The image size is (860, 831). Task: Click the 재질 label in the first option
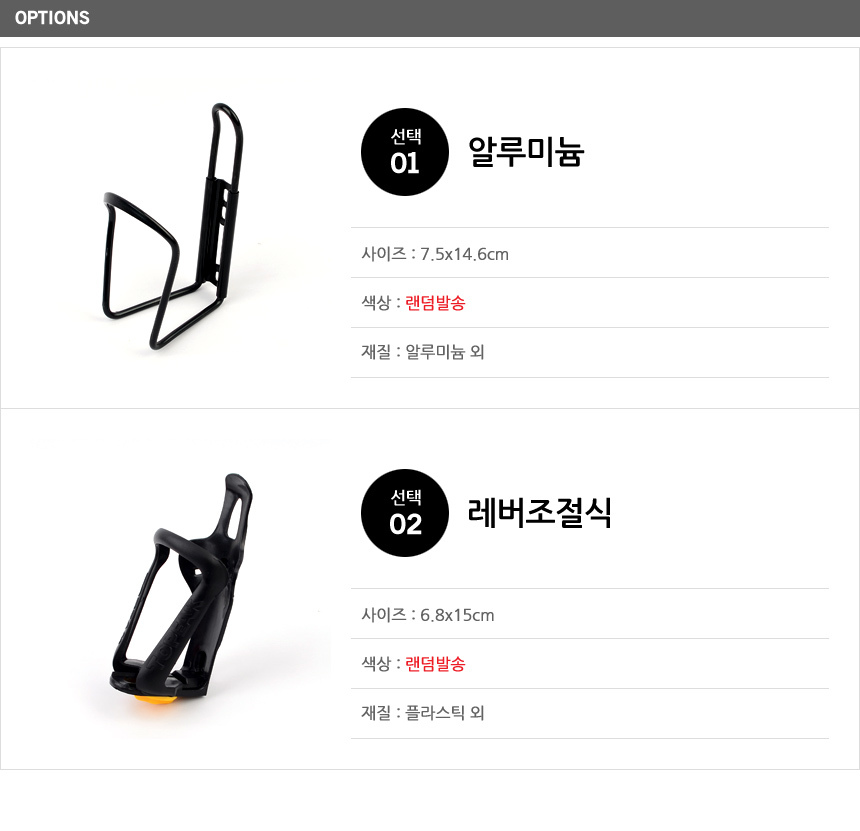[x=376, y=352]
